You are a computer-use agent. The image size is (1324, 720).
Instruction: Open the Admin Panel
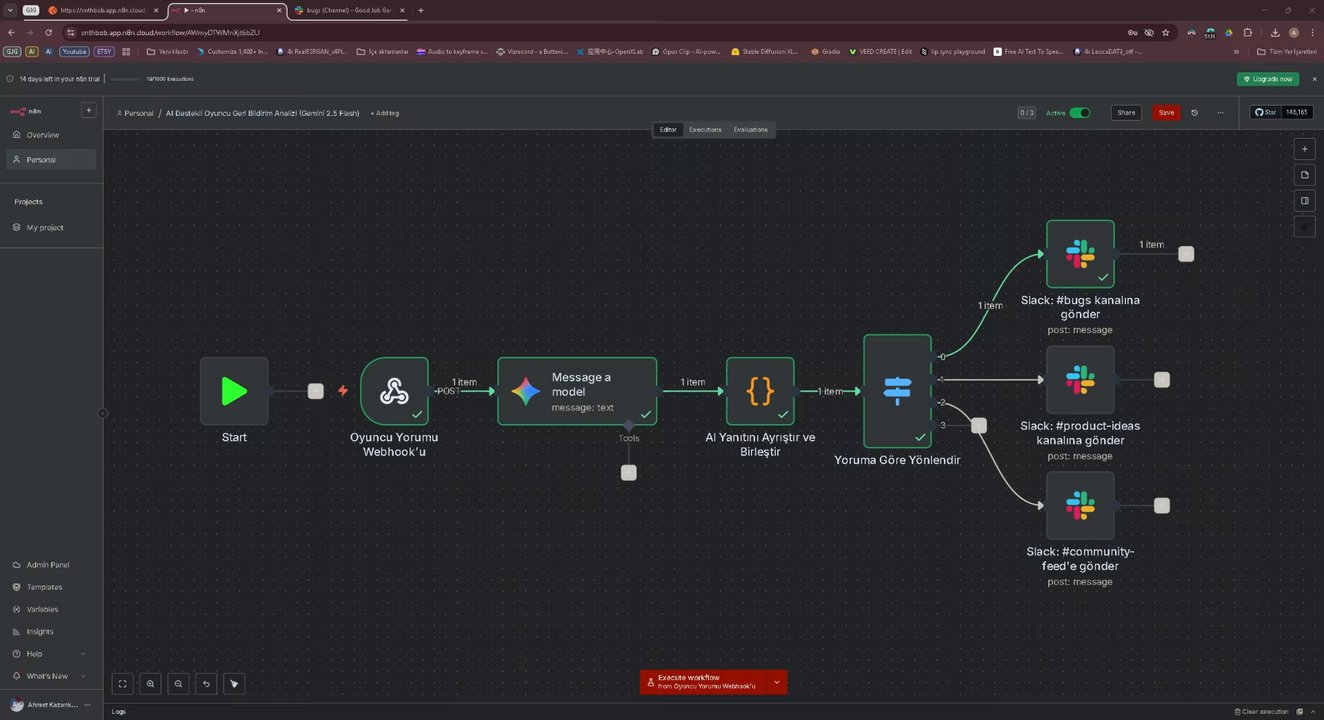coord(50,565)
